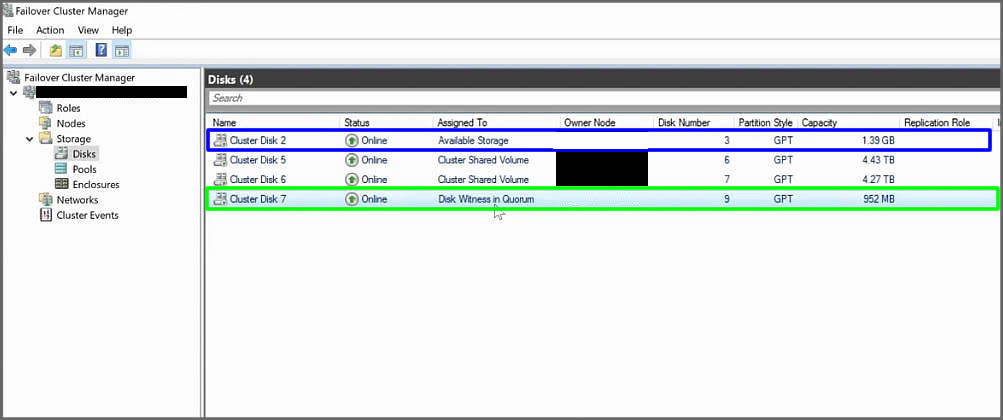Click the Nodes tree icon
Screen dimensions: 1003x420
[45, 123]
